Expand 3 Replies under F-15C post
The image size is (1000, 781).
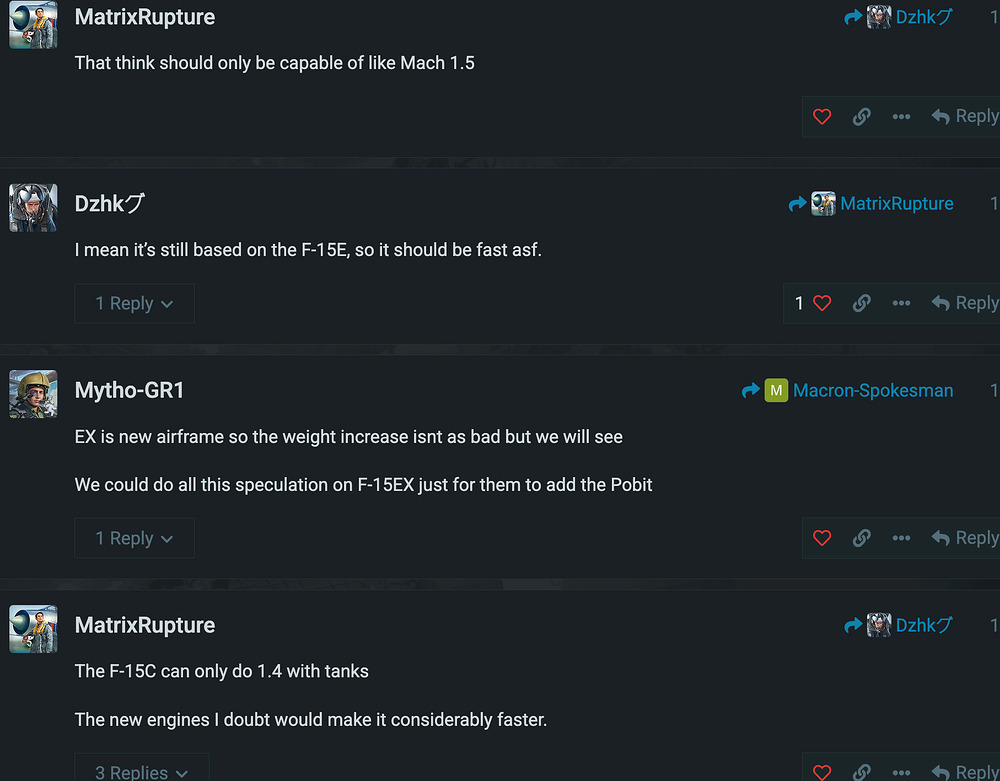141,772
